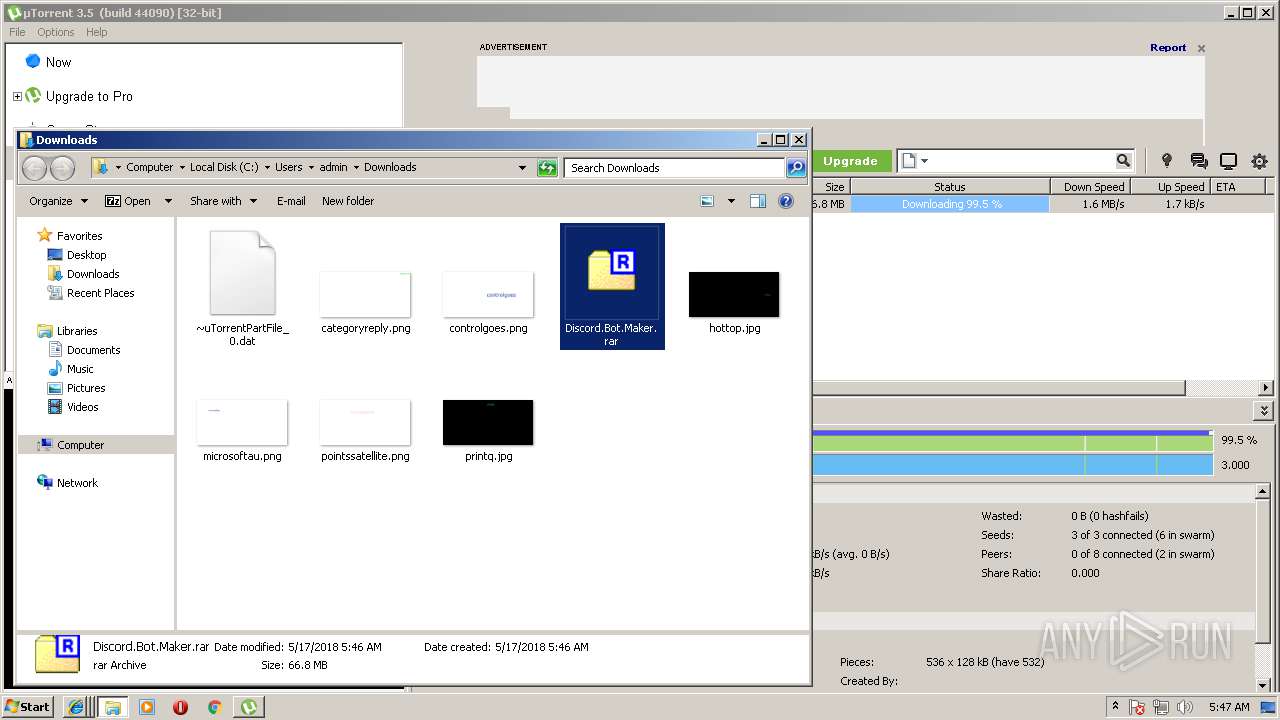Open the Share with dropdown
This screenshot has height=720, width=1280.
[223, 201]
